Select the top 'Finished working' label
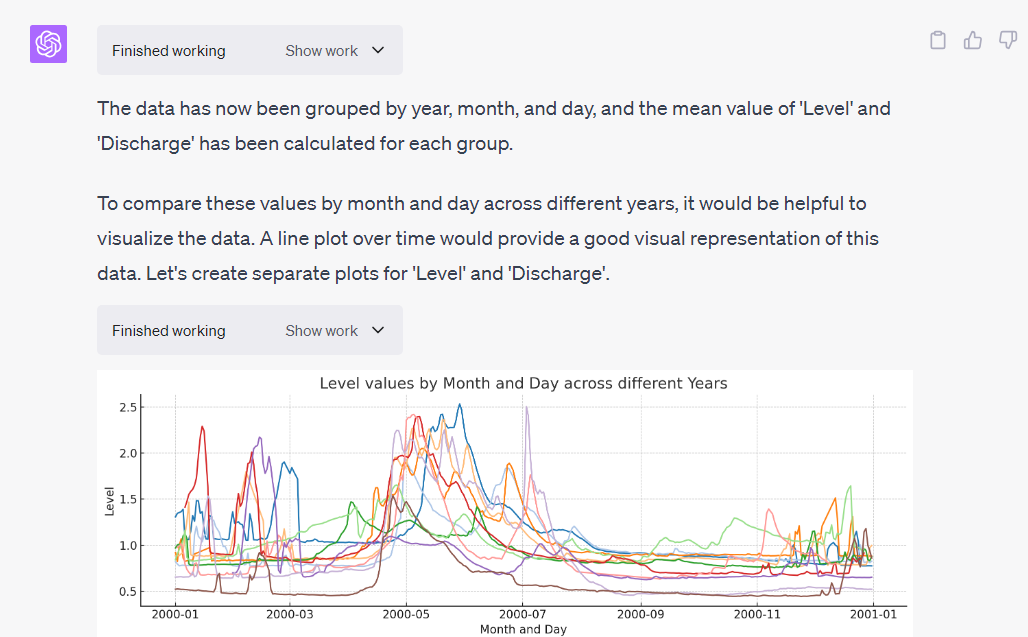Screen dimensions: 1028x637 pyautogui.click(x=168, y=50)
